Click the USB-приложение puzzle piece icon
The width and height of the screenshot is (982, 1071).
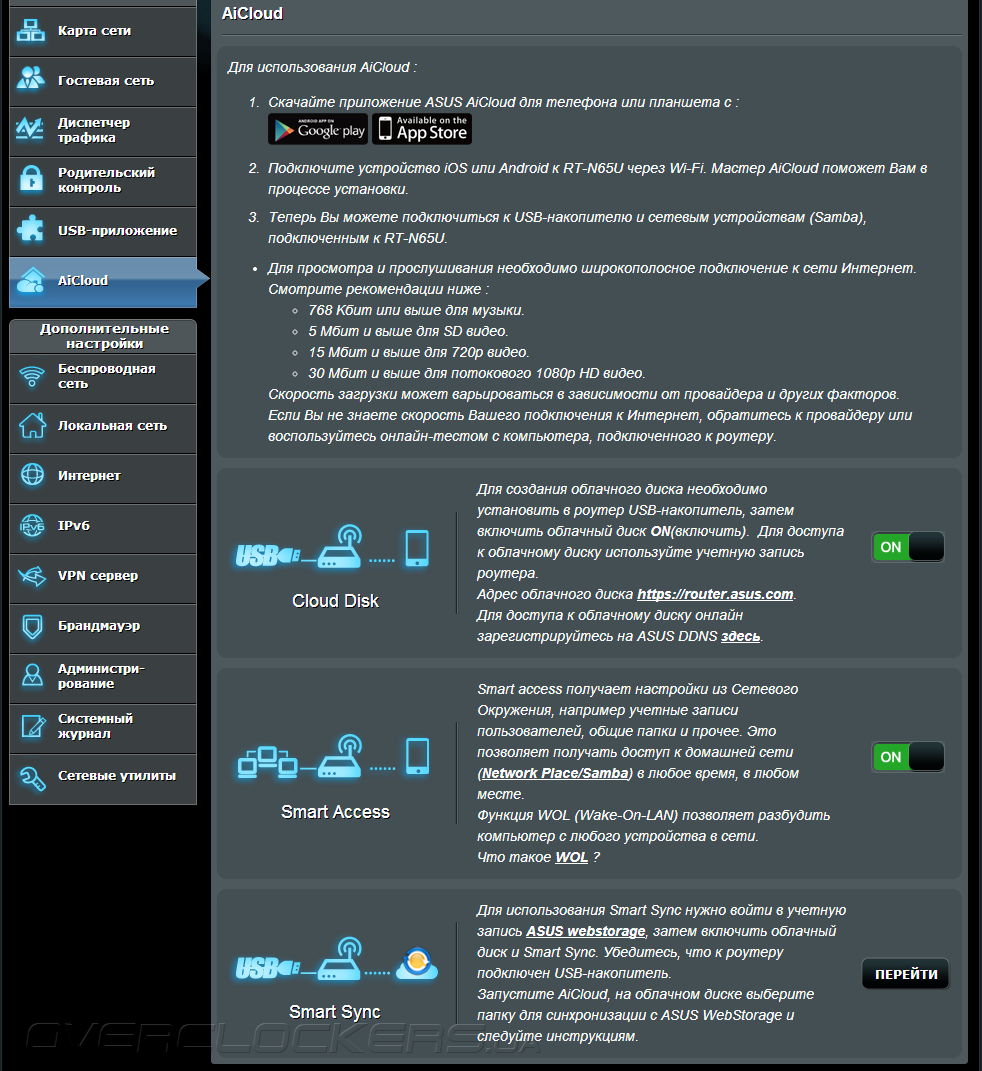(31, 230)
